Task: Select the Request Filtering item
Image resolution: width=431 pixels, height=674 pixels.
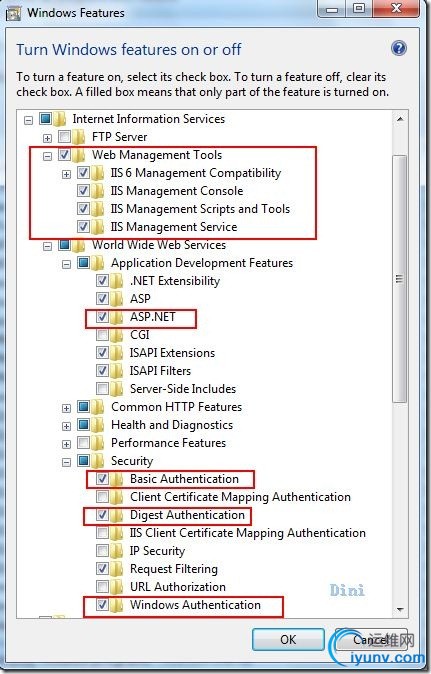Action: click(174, 569)
